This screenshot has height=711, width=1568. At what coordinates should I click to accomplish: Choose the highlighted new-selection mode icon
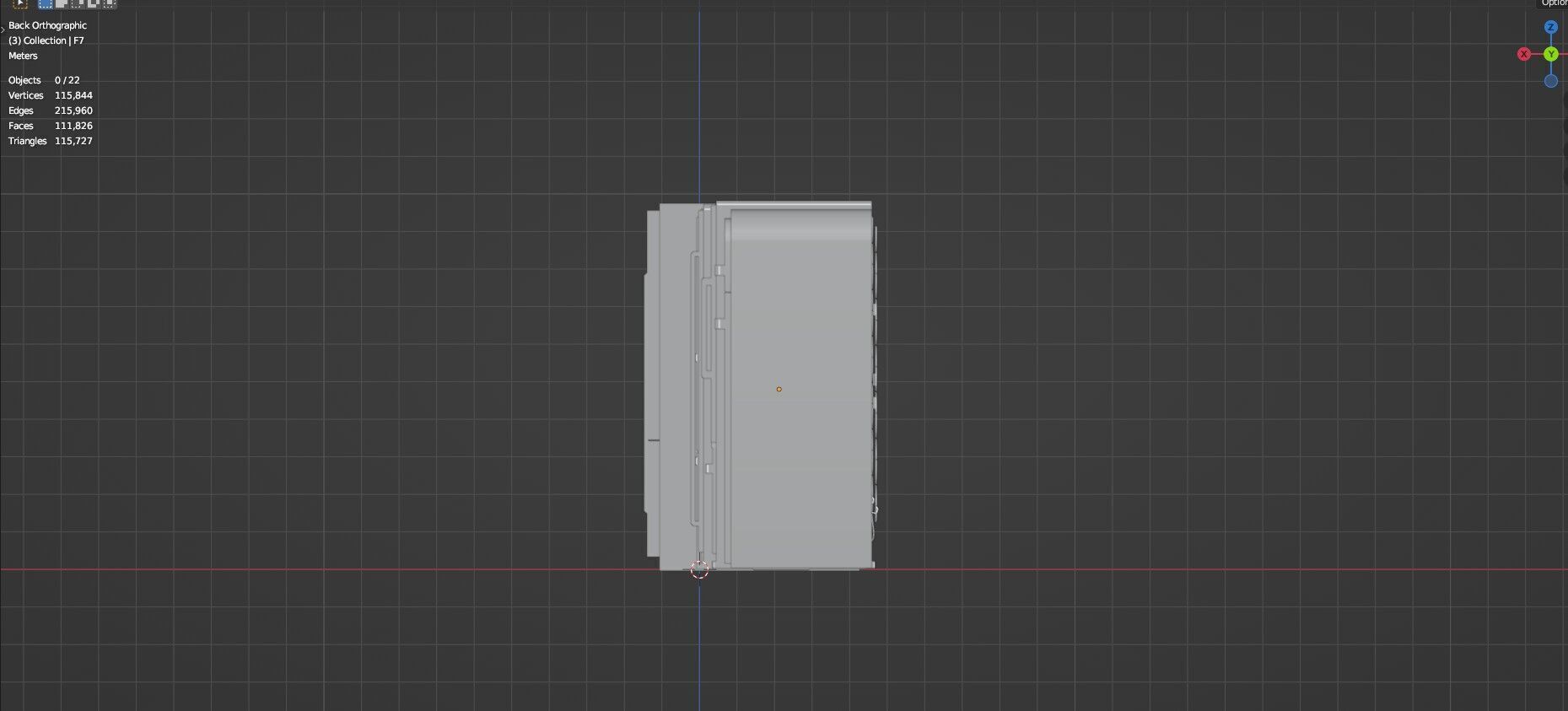[46, 3]
